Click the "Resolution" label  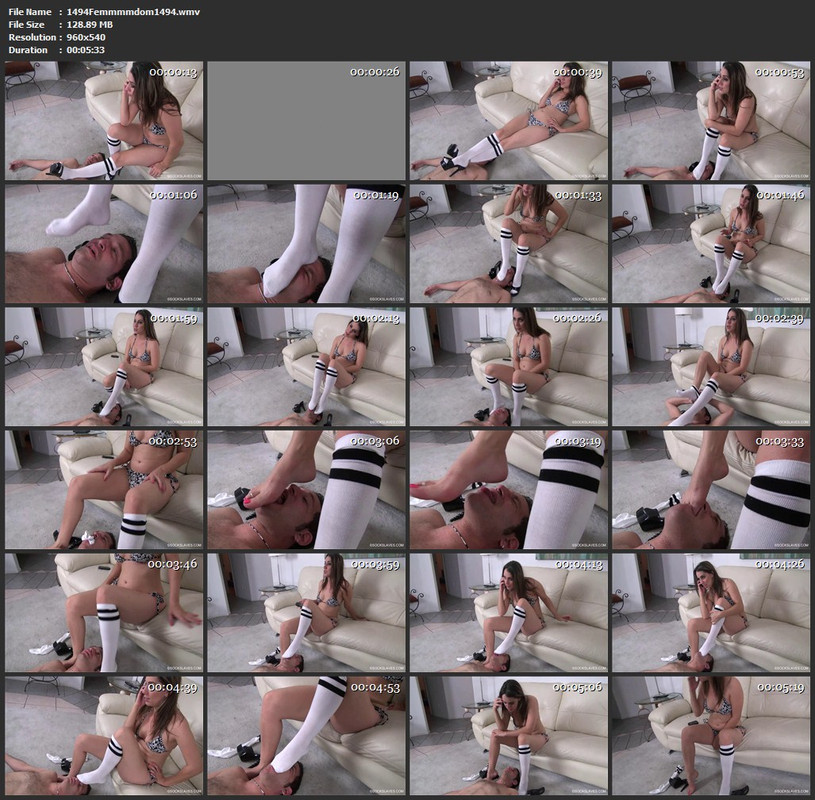(x=32, y=37)
